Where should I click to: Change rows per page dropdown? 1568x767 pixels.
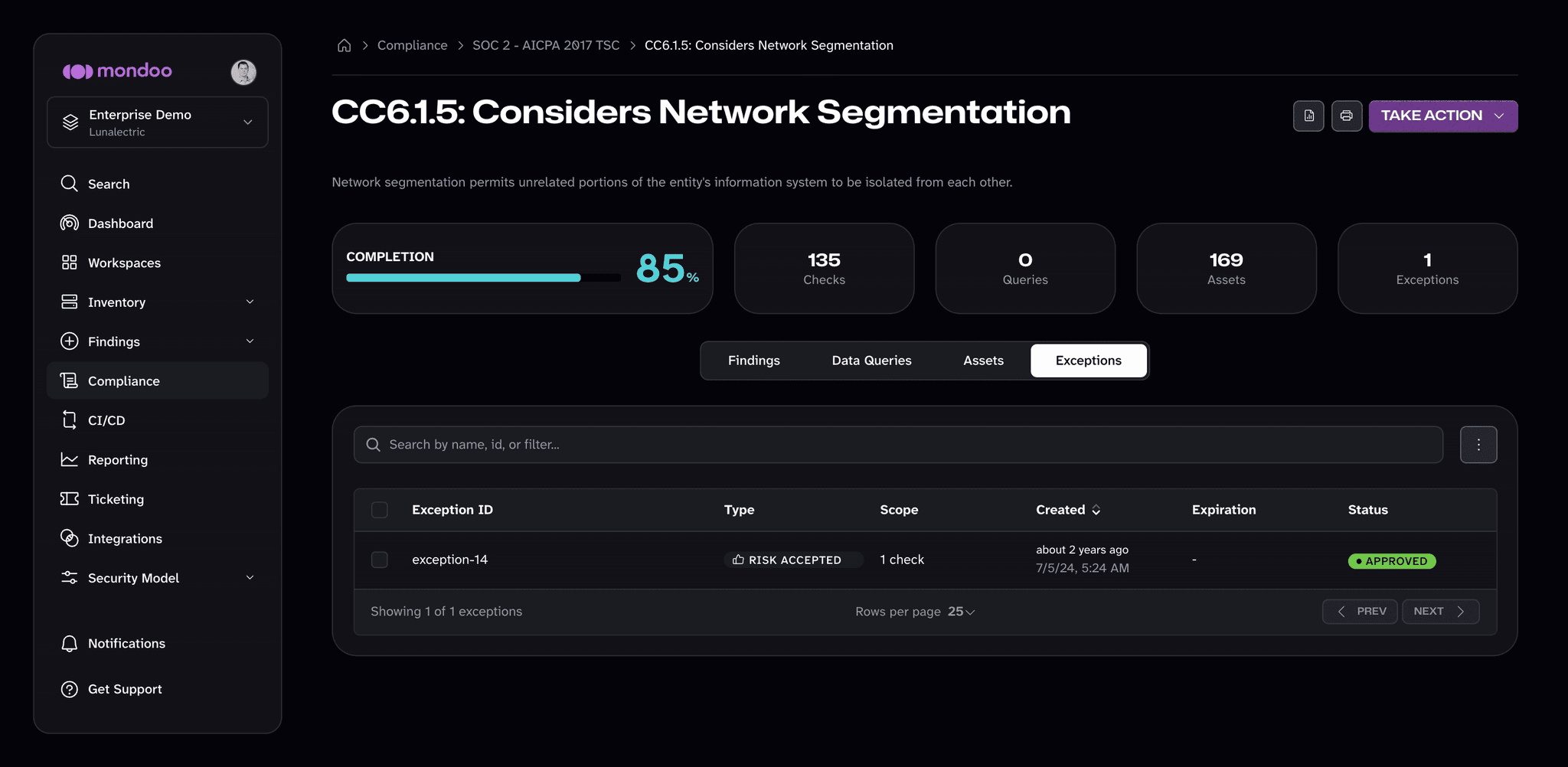coord(961,612)
